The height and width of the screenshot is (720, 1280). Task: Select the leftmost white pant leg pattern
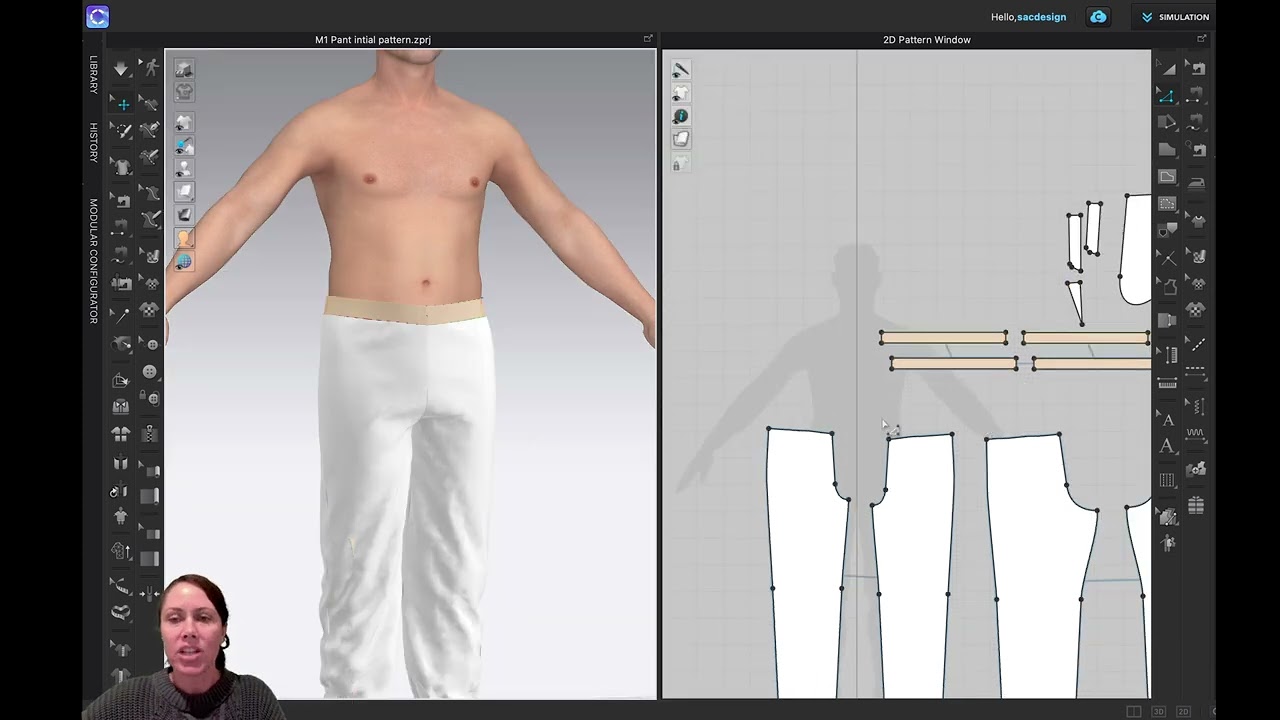click(806, 565)
